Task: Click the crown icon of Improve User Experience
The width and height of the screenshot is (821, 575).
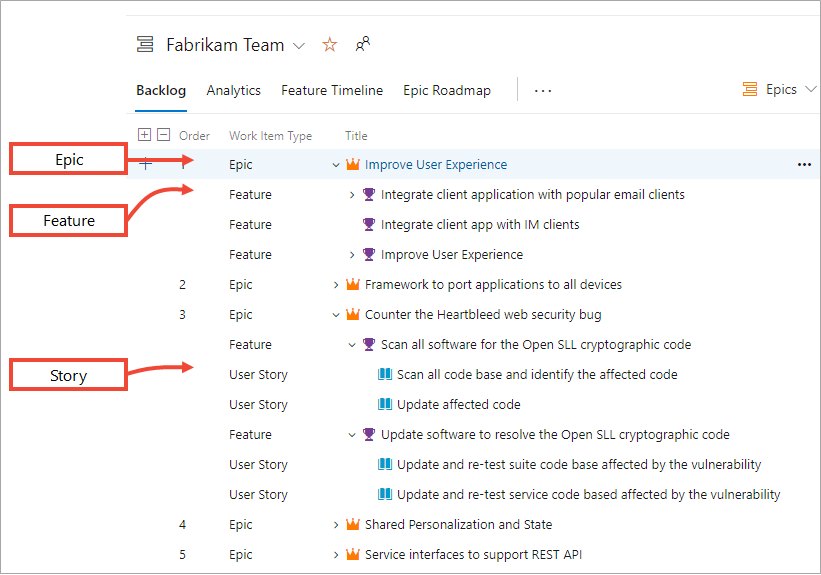Action: click(352, 165)
